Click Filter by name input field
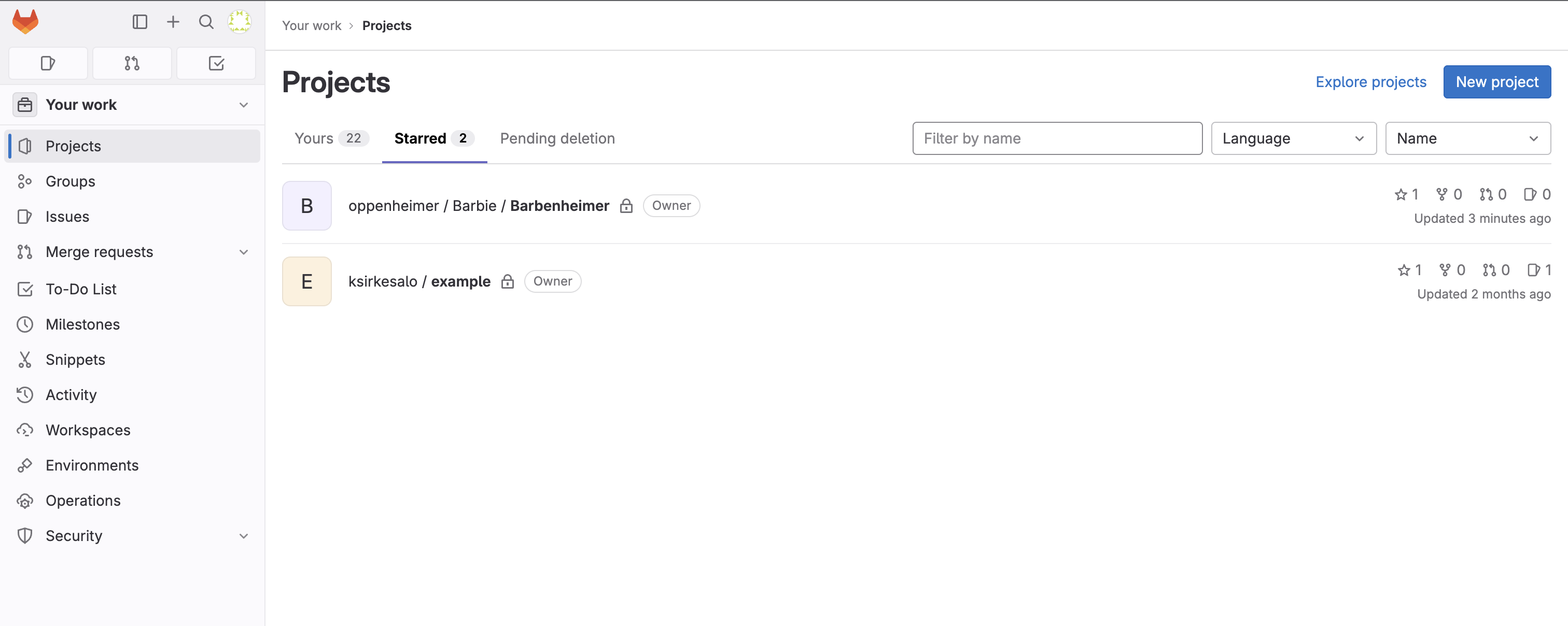Image resolution: width=1568 pixels, height=626 pixels. [1057, 138]
